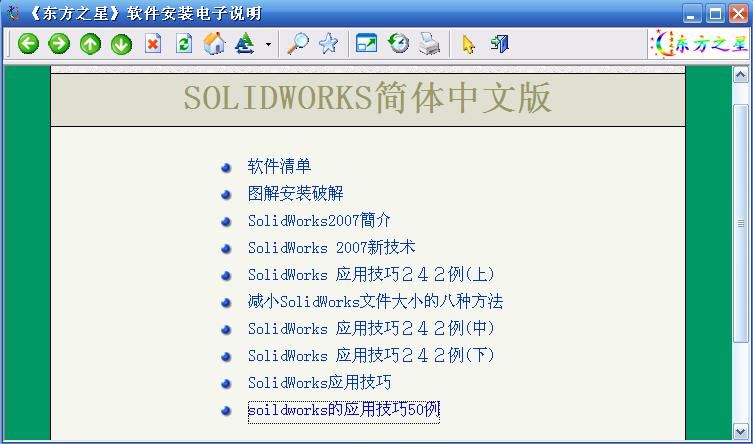Close the 东方之星 window
753x444 pixels.
[x=738, y=13]
